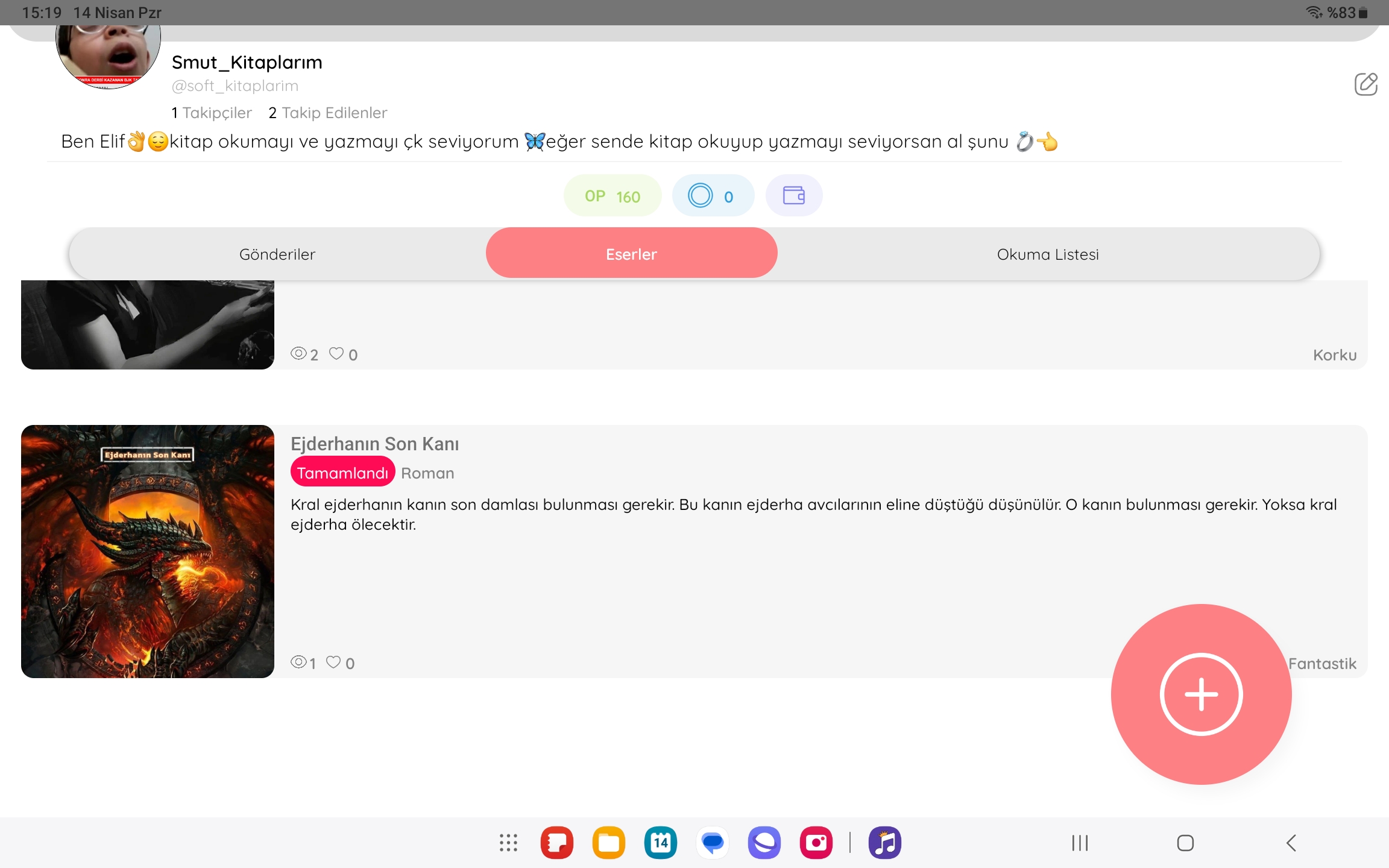Open the wallet icon button
1389x868 pixels.
(x=793, y=195)
